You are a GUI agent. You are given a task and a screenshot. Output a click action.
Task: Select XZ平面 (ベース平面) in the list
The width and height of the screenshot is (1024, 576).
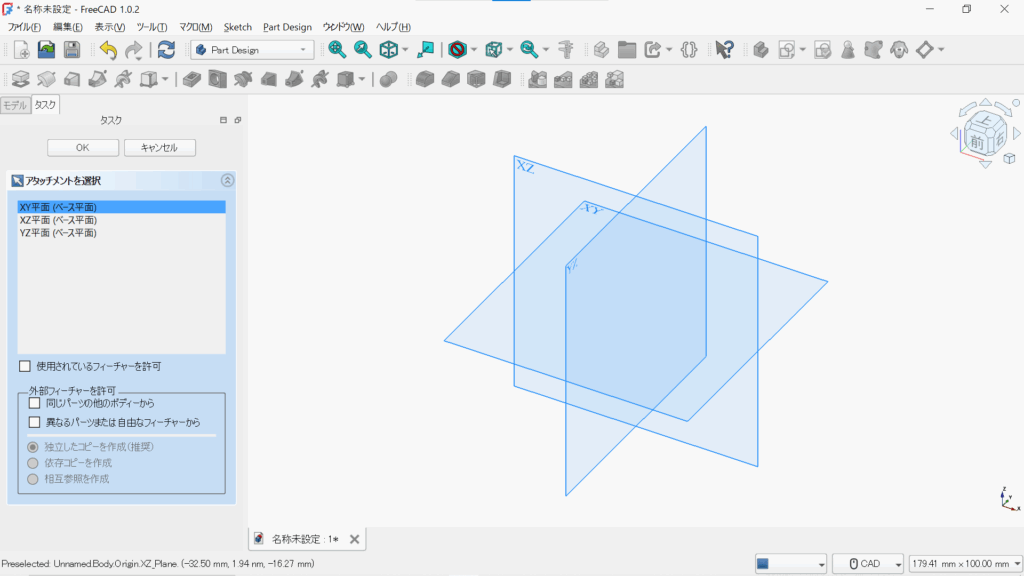58,220
